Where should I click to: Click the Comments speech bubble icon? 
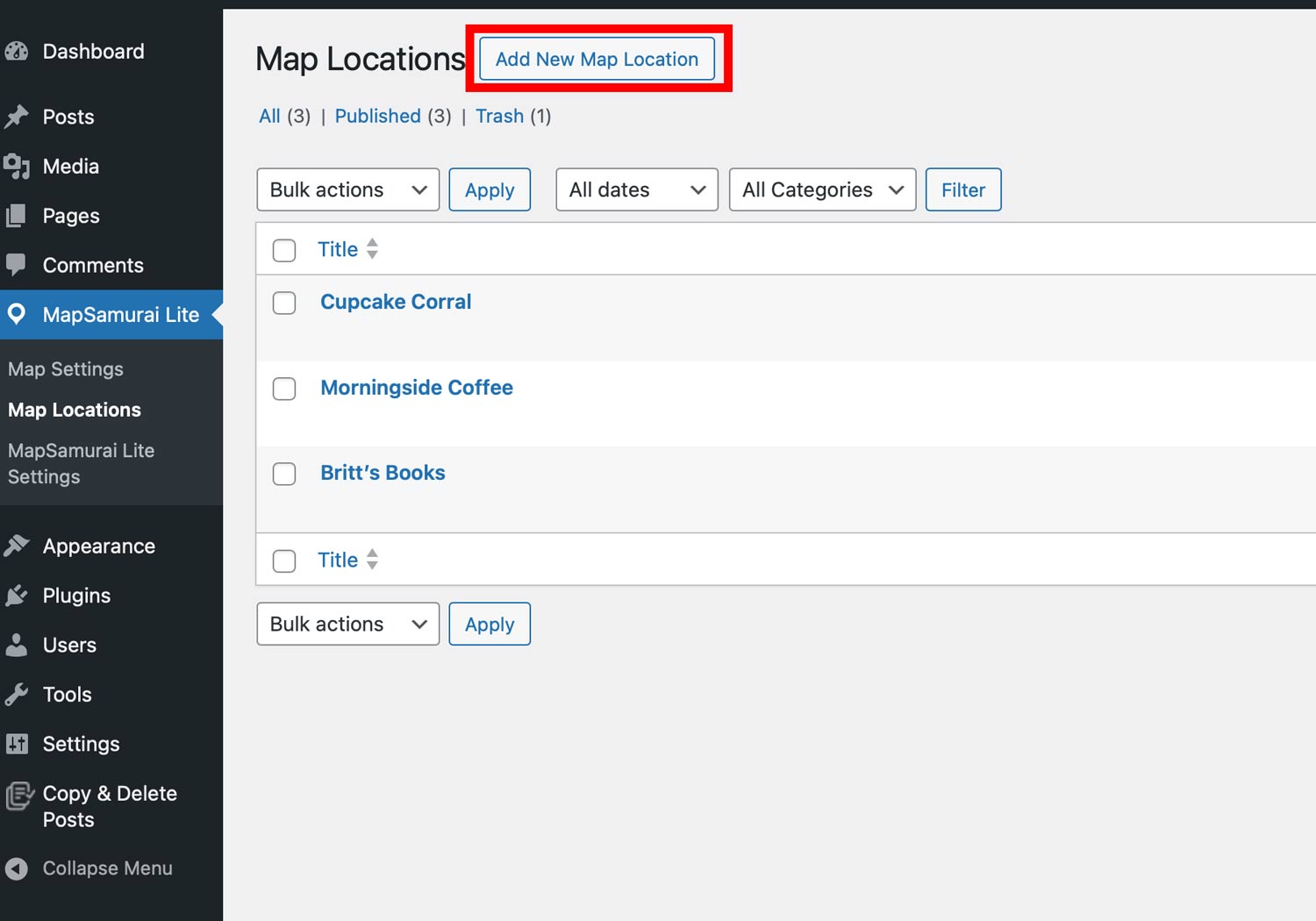pyautogui.click(x=16, y=265)
